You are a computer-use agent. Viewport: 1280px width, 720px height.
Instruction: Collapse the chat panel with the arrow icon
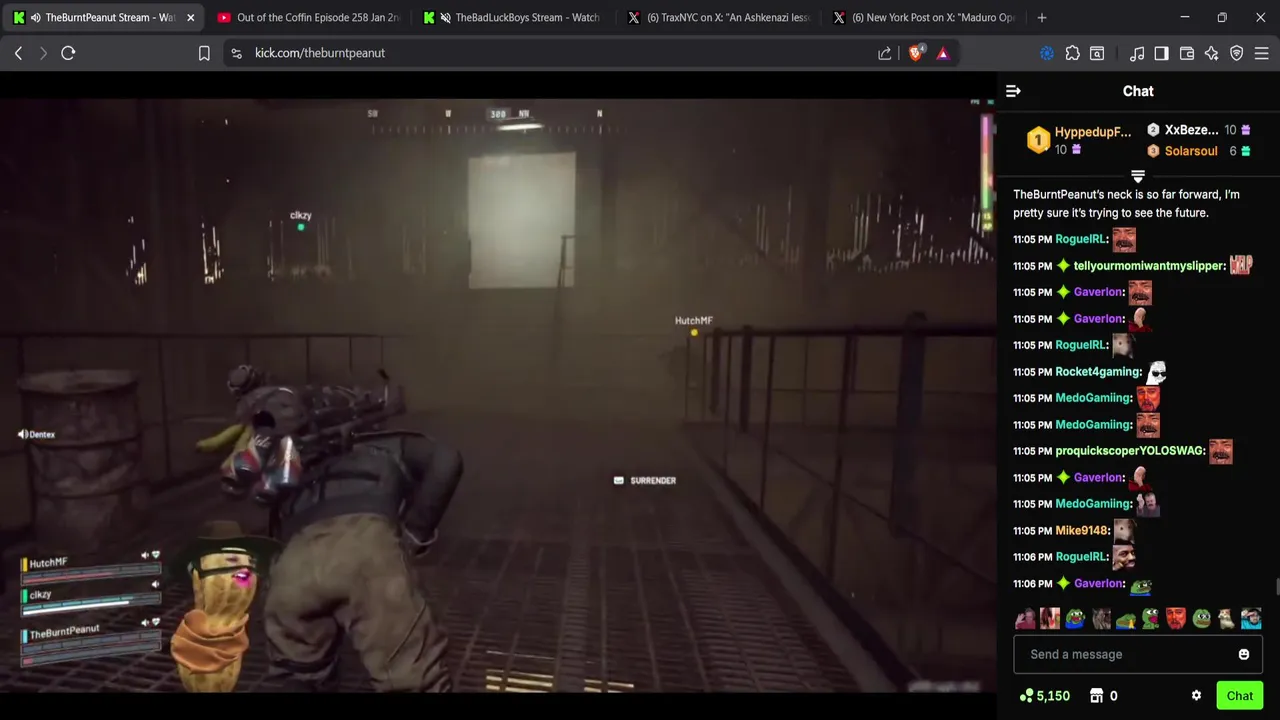[1013, 91]
